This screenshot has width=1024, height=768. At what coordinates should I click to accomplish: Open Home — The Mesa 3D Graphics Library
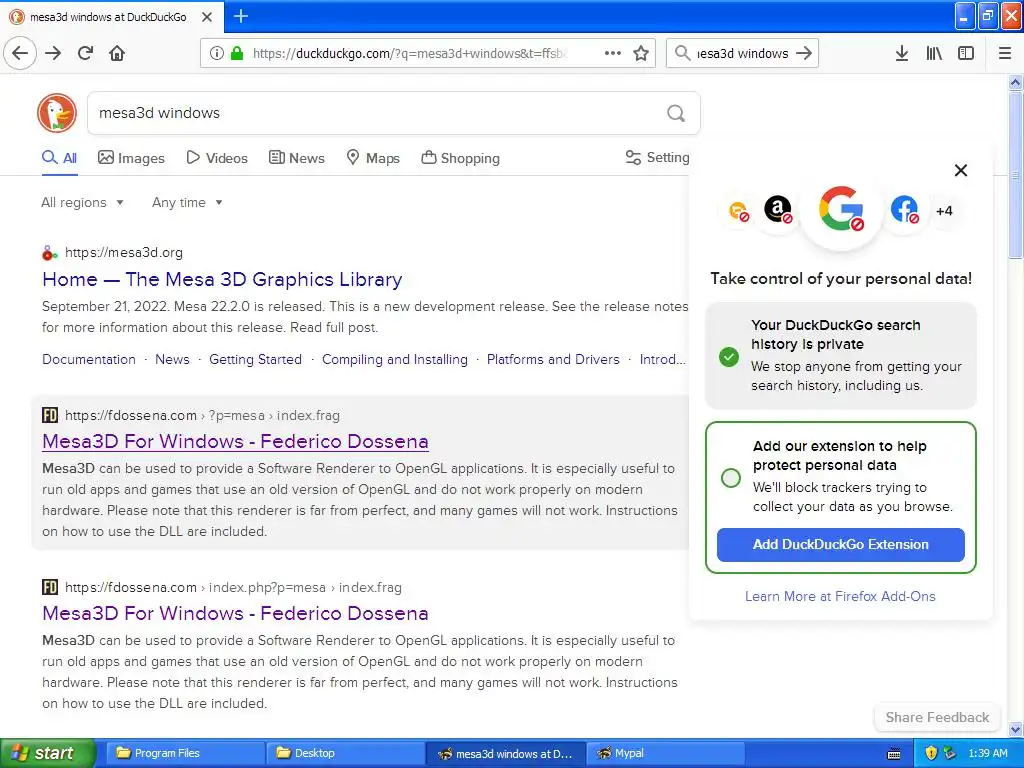tap(222, 280)
